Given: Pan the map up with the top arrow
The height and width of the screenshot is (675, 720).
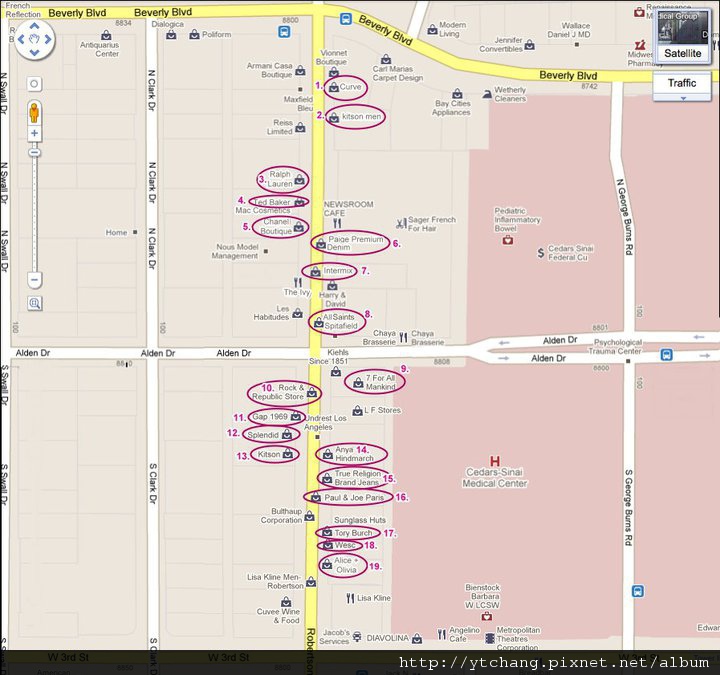Looking at the screenshot, I should (34, 26).
